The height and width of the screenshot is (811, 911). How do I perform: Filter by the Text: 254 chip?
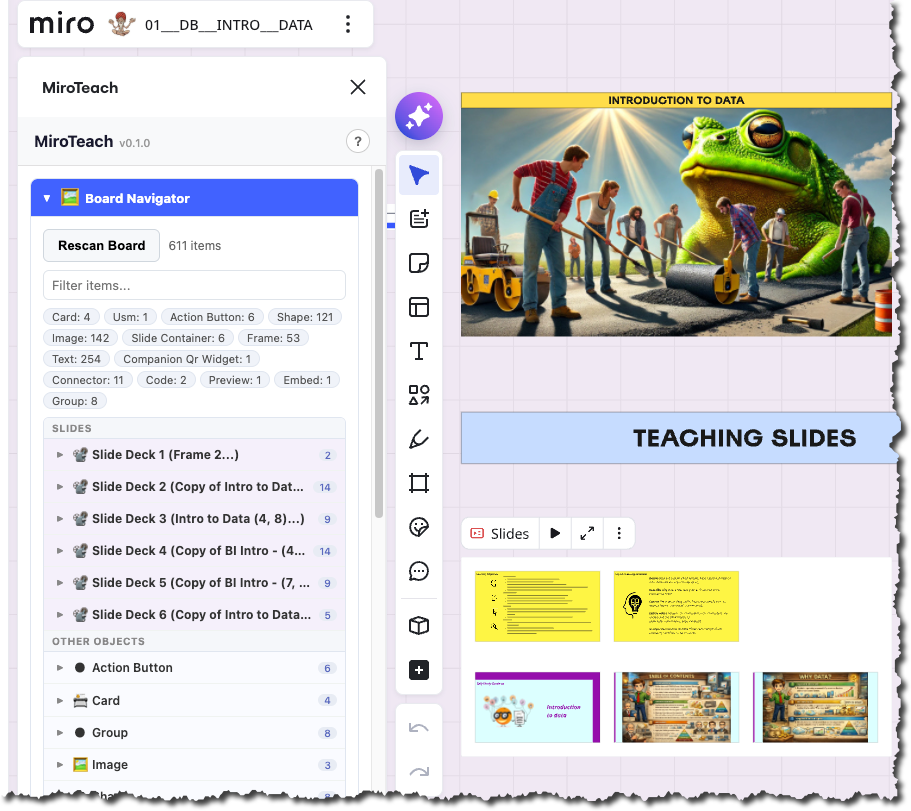pyautogui.click(x=76, y=359)
